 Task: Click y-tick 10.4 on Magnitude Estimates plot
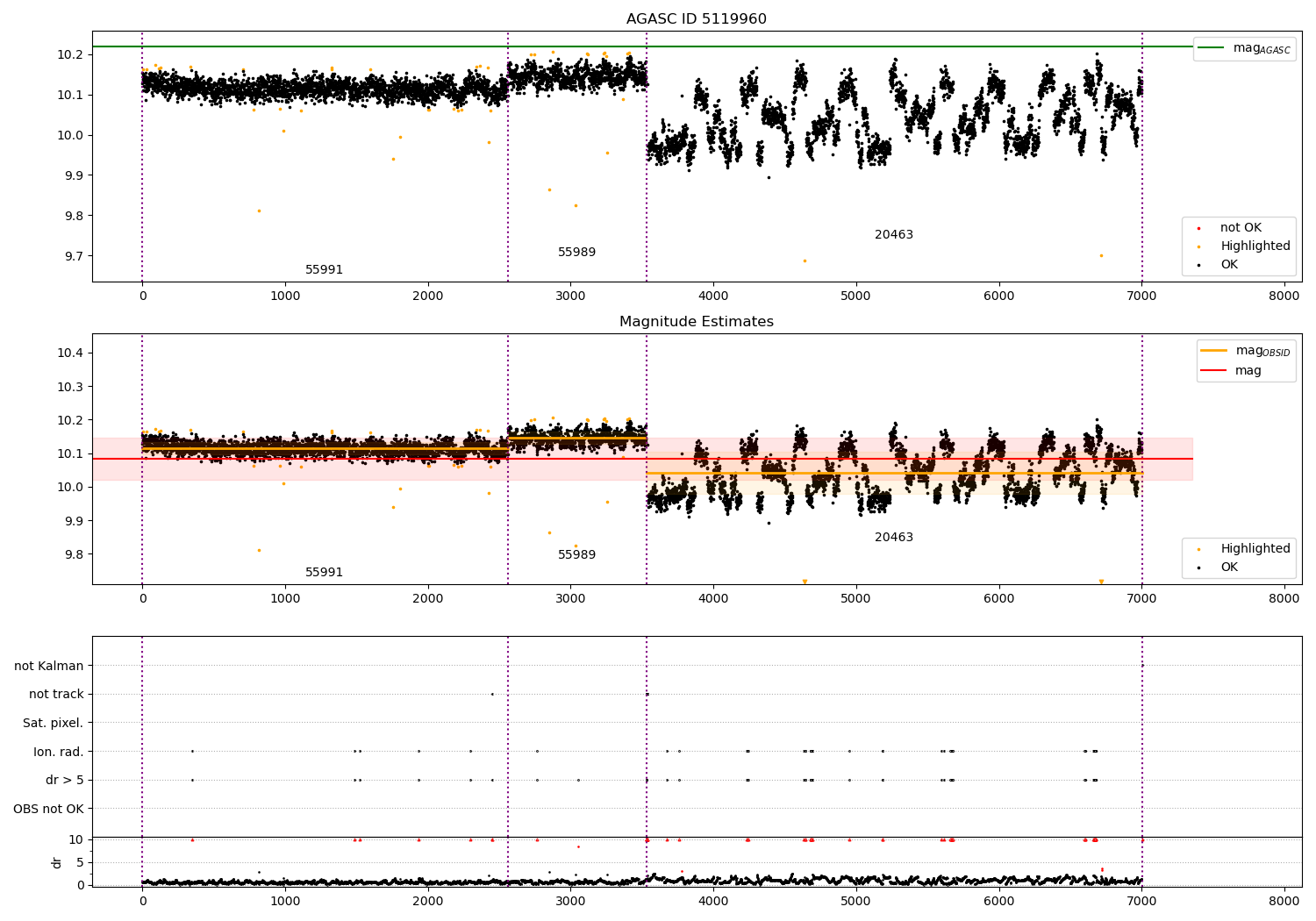point(69,353)
